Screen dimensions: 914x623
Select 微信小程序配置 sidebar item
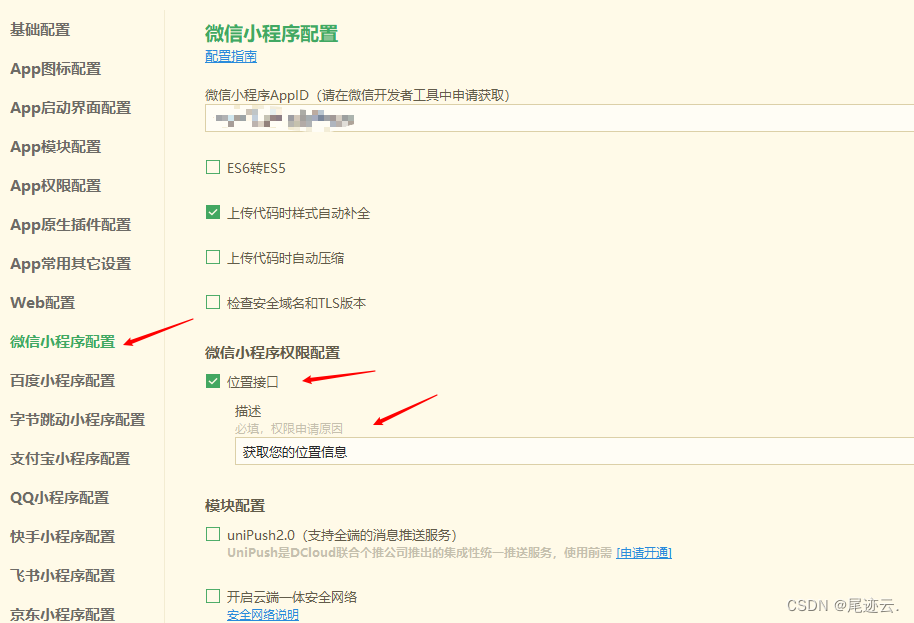pyautogui.click(x=63, y=342)
